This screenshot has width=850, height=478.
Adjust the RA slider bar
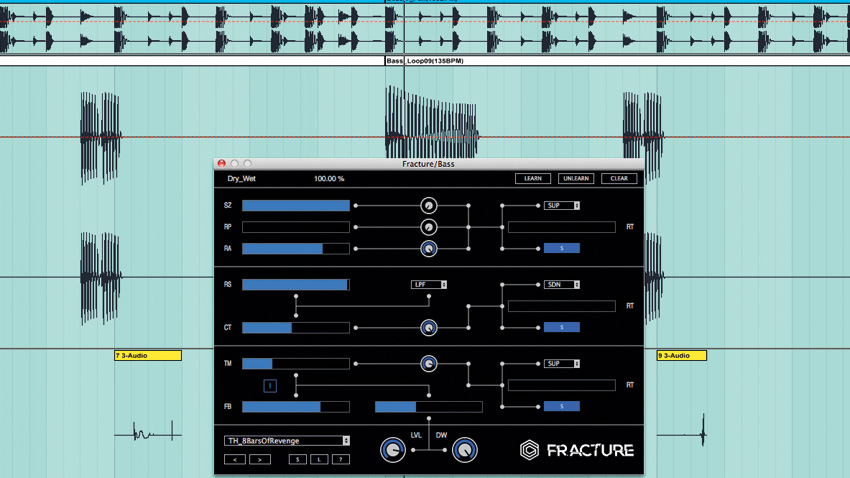(x=295, y=249)
